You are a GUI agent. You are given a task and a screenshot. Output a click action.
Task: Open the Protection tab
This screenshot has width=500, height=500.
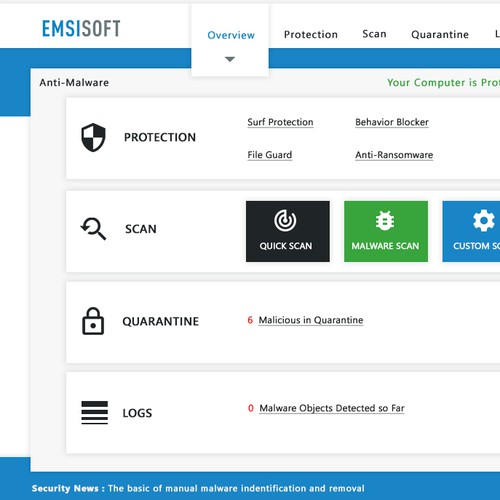(311, 34)
